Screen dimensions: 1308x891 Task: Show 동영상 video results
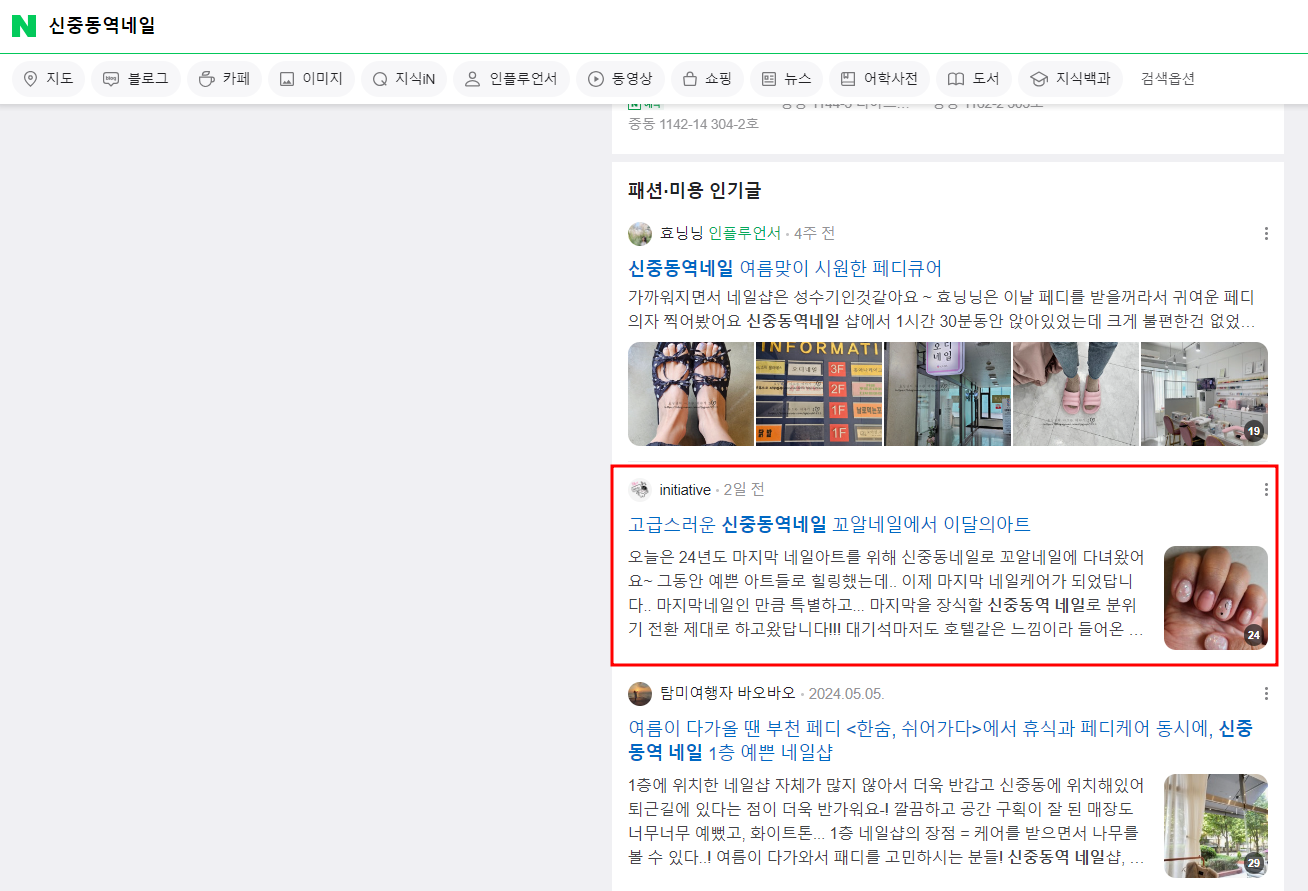pos(620,78)
